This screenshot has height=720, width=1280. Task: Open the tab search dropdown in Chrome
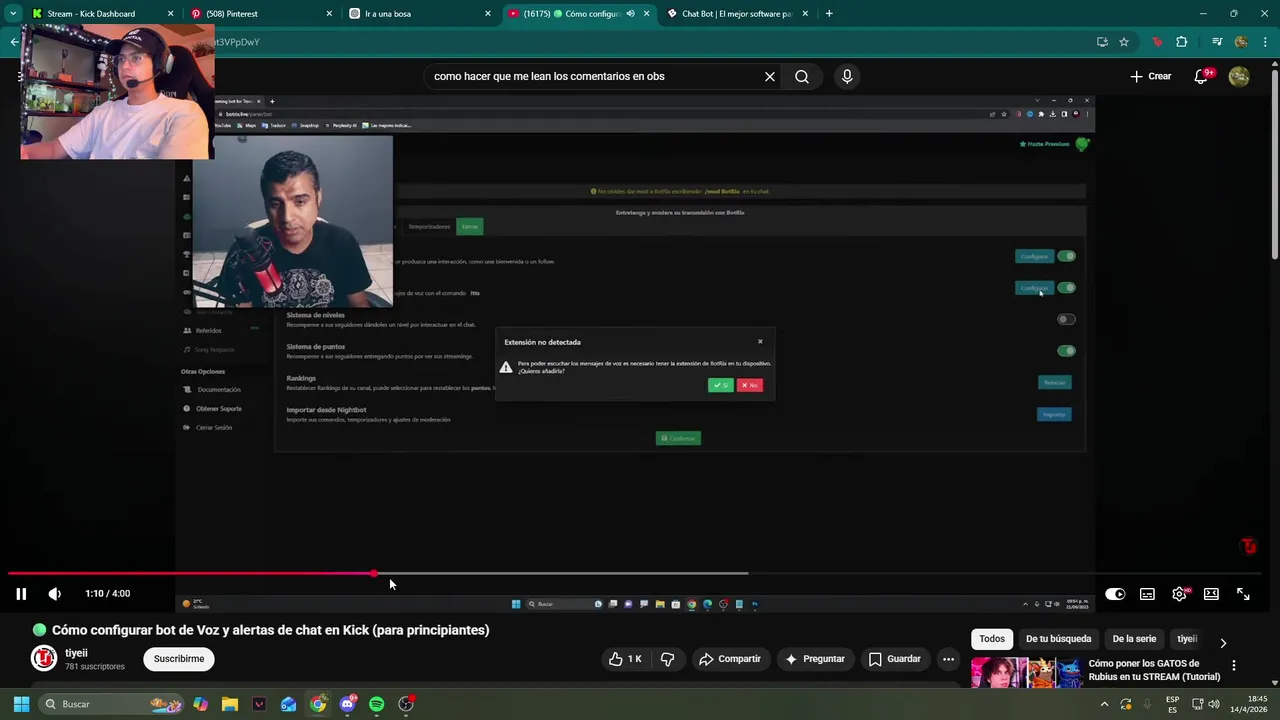13,14
